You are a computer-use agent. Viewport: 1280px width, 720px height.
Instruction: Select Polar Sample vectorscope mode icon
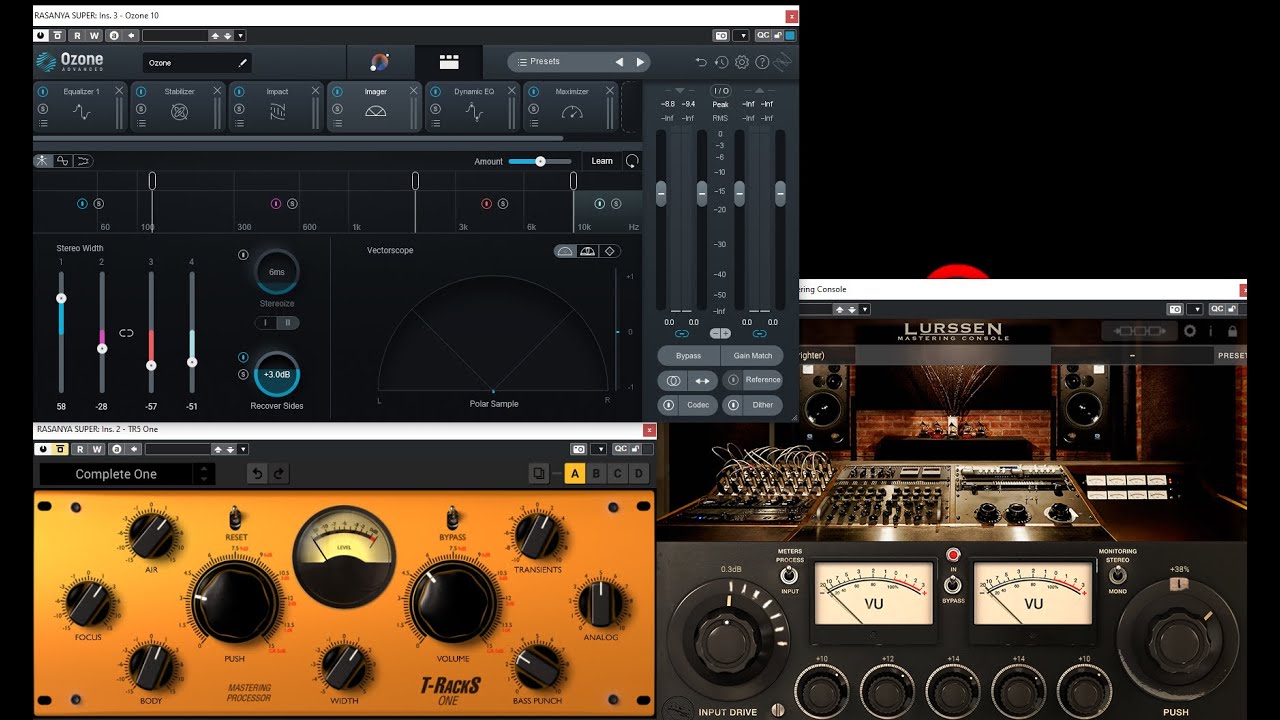click(565, 251)
